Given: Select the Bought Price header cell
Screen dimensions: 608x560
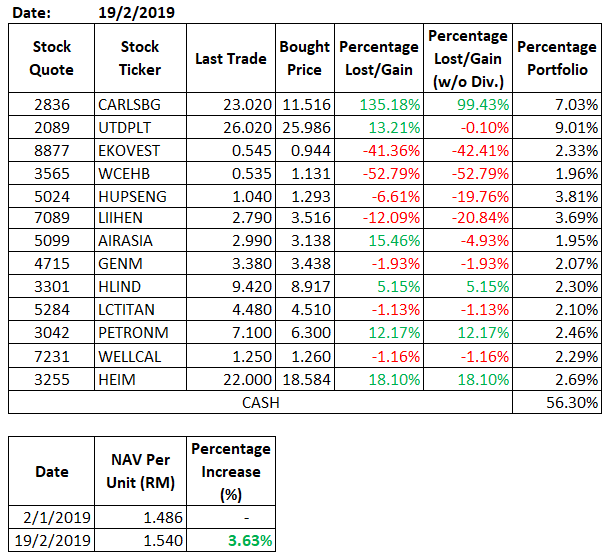Looking at the screenshot, I should 304,59.
